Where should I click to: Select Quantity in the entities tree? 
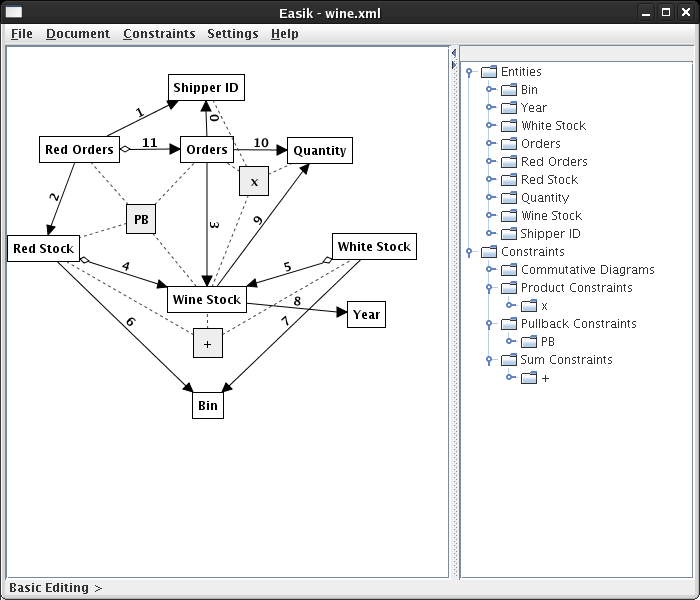[x=545, y=198]
